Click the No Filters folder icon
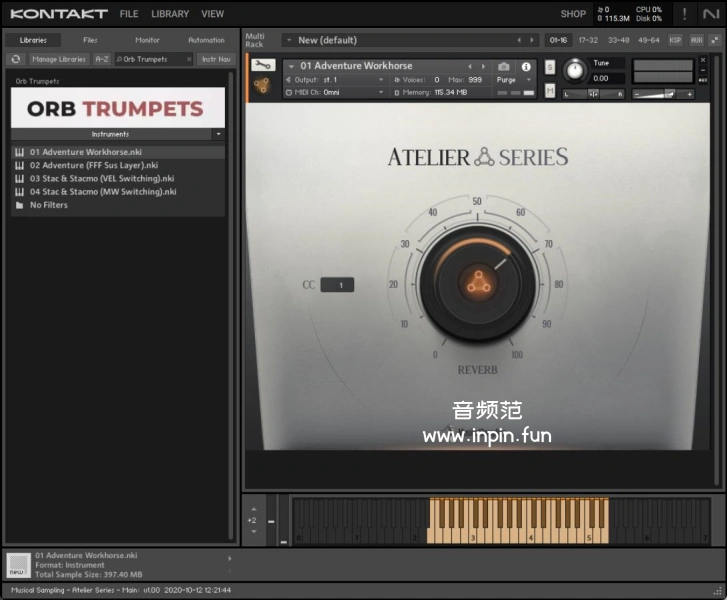Screen dimensions: 727x600 point(19,205)
